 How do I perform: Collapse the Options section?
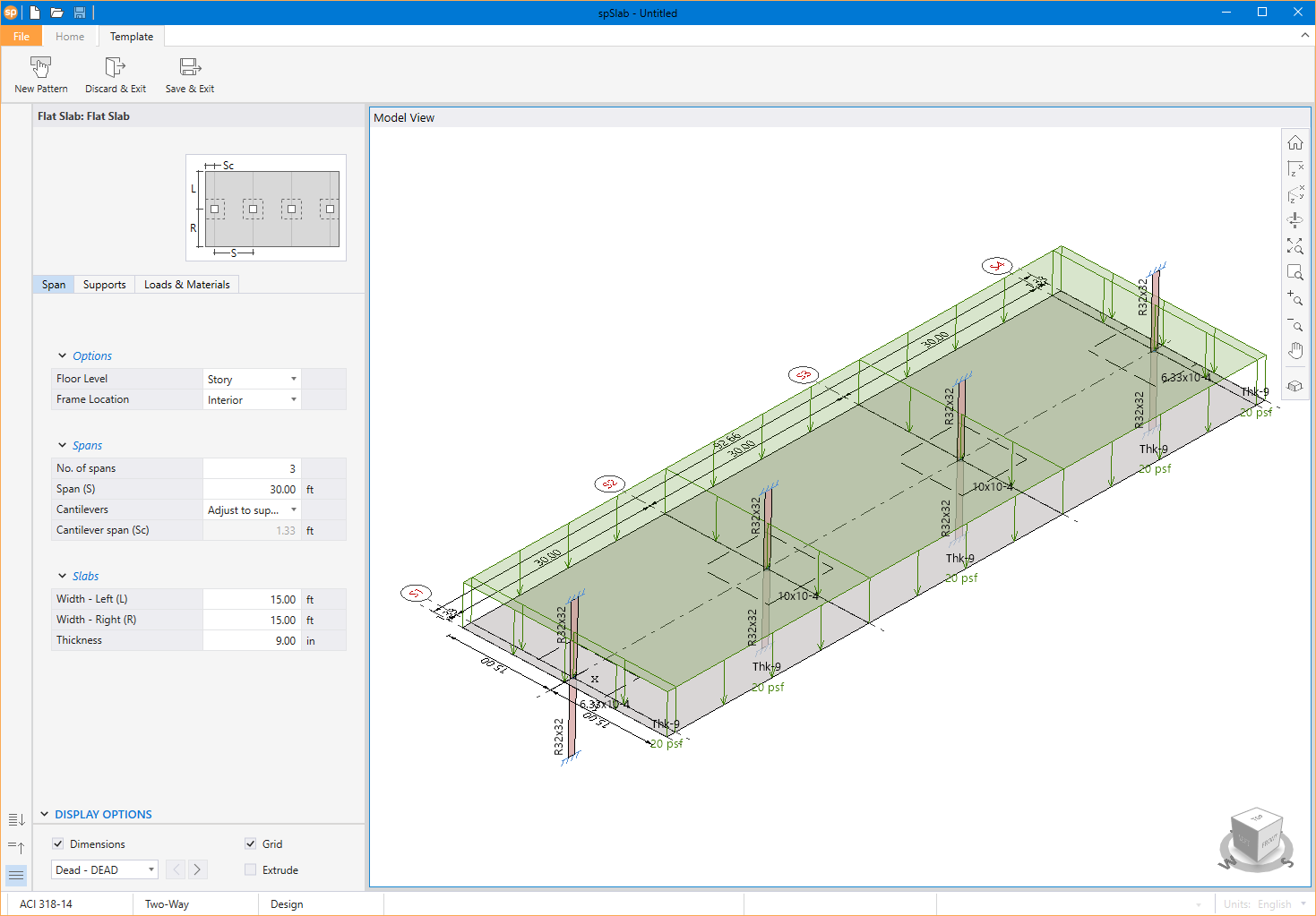(63, 355)
